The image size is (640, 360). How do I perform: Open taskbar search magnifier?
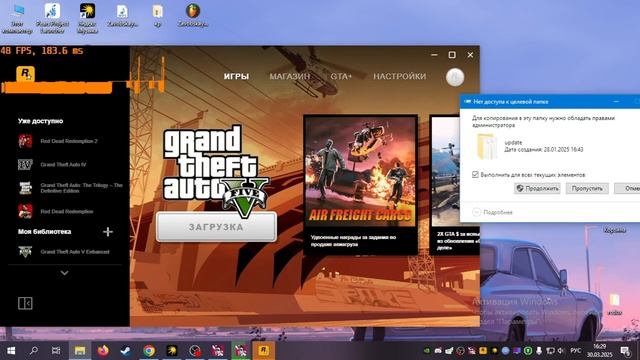coord(34,350)
